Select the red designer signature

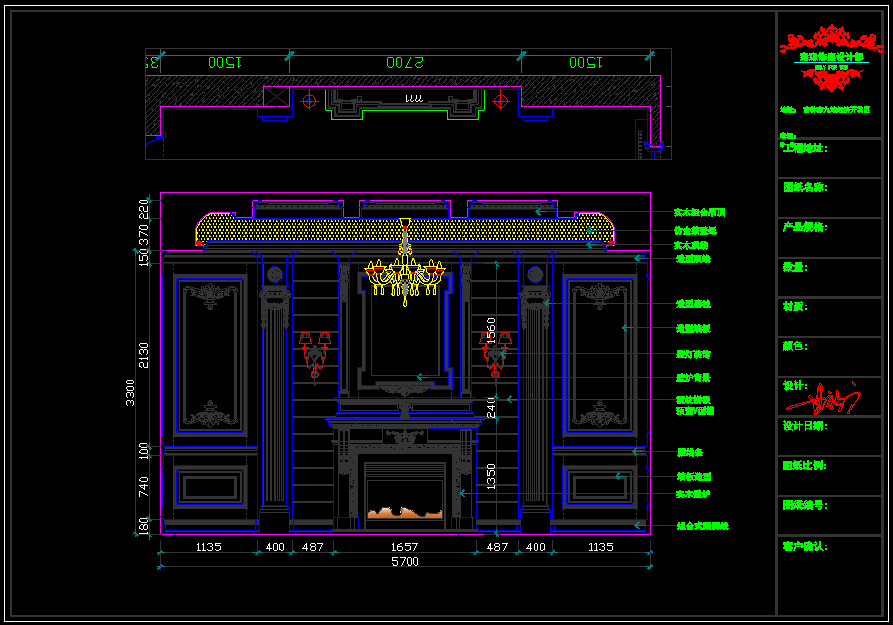822,399
